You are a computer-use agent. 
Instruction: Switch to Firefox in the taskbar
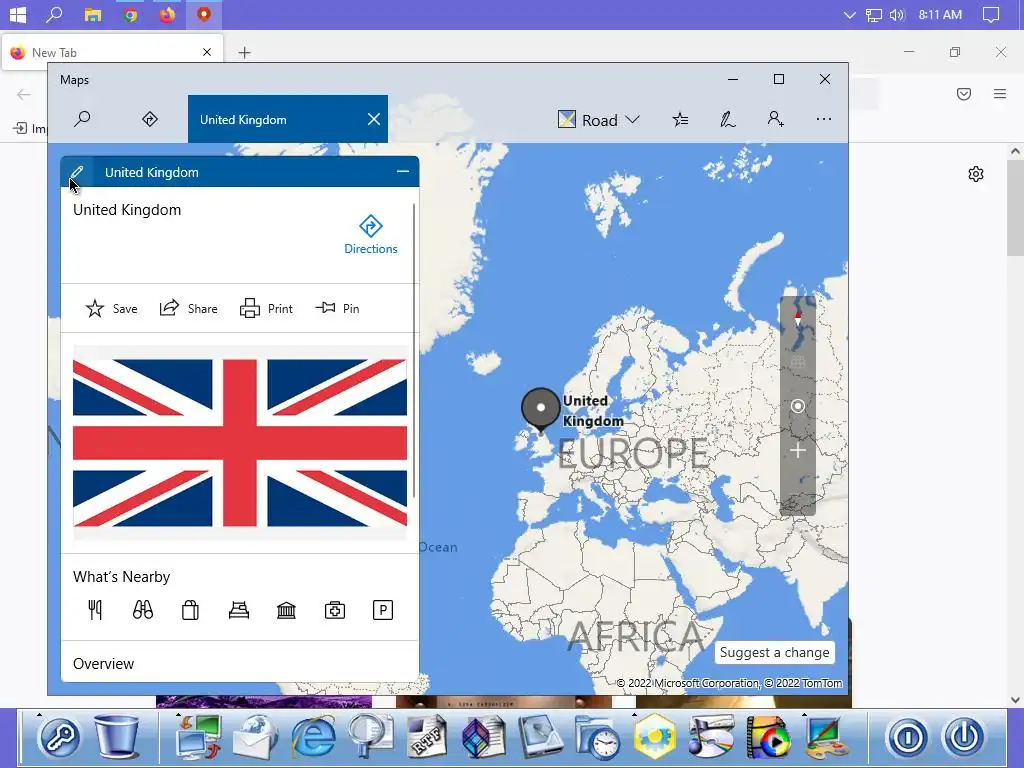167,14
